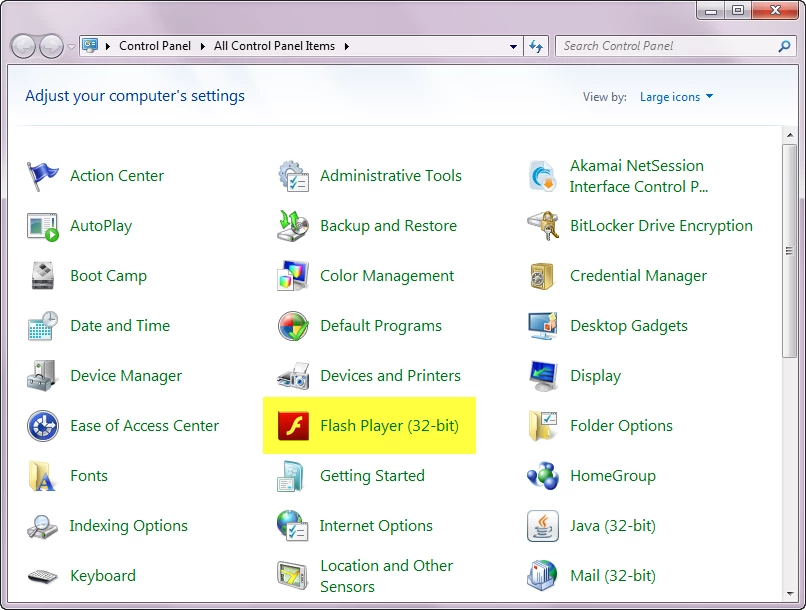
Task: Open the Device Manager icon
Action: 42,376
